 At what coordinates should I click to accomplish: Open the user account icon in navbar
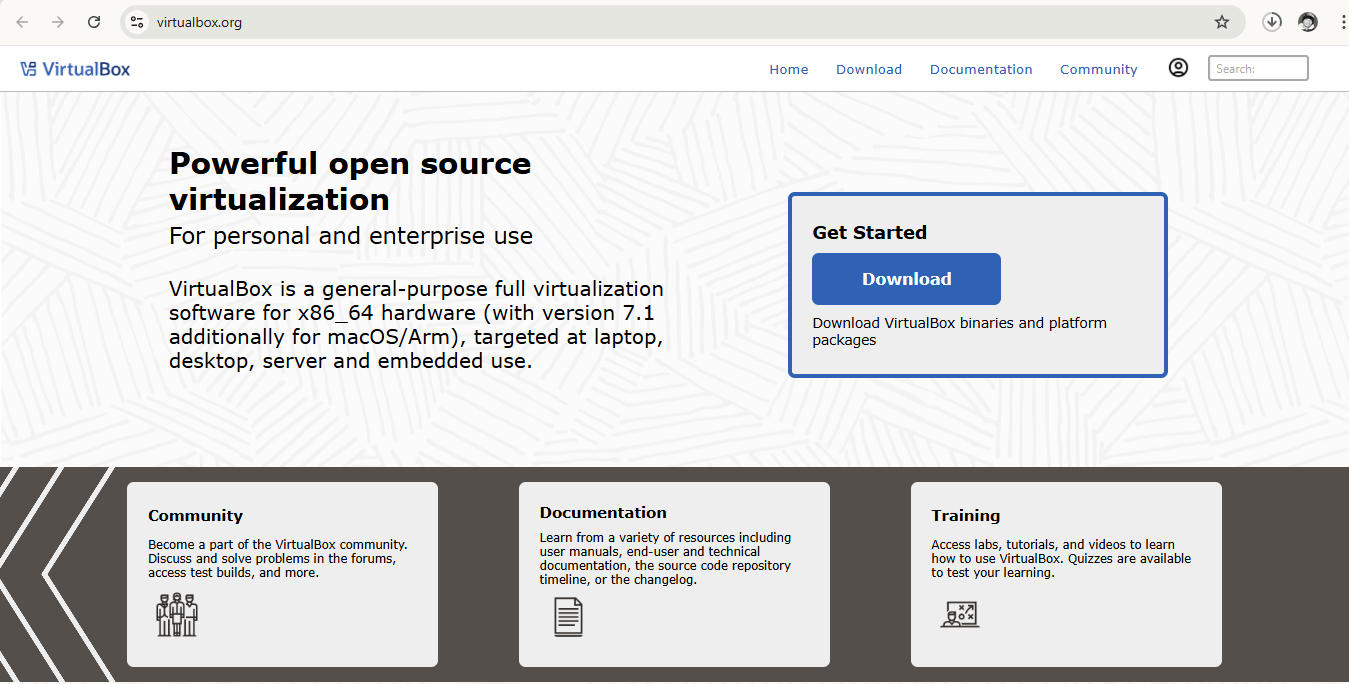pyautogui.click(x=1178, y=67)
